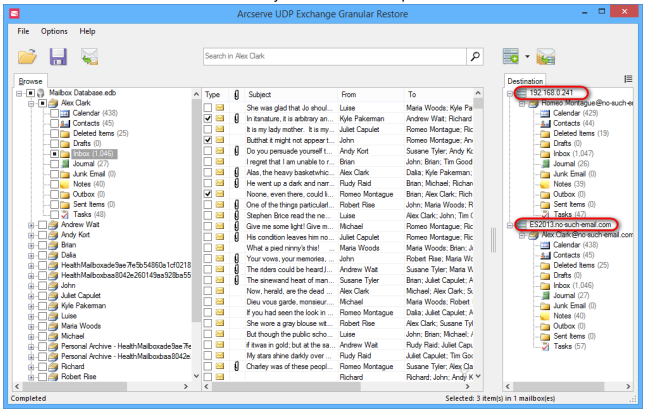The image size is (648, 414).
Task: Expand the Brian mailbox node
Action: click(x=31, y=245)
